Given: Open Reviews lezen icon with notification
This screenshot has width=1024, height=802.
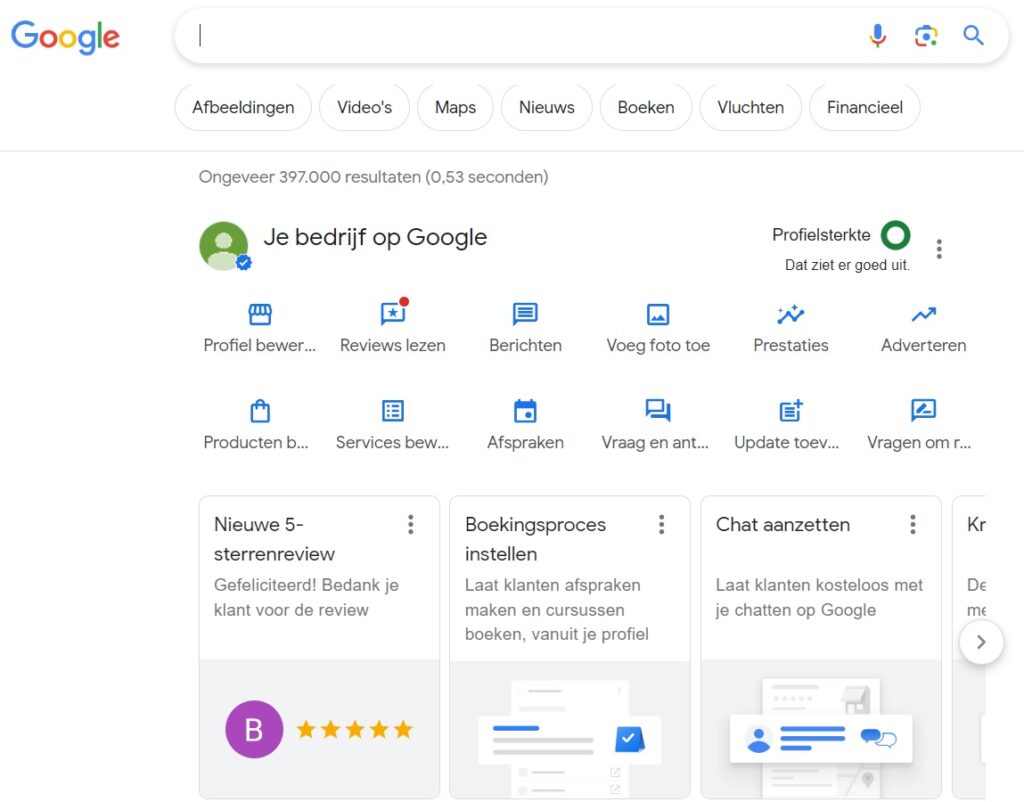Looking at the screenshot, I should point(394,313).
